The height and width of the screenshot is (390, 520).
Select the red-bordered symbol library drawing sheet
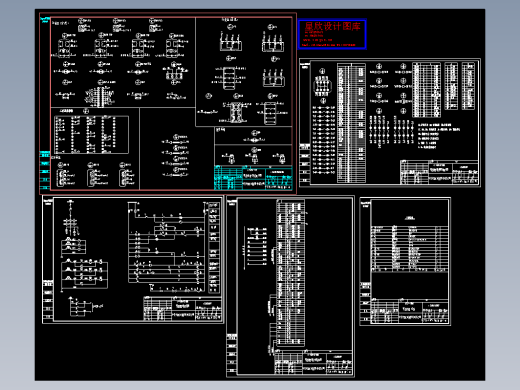pos(168,103)
